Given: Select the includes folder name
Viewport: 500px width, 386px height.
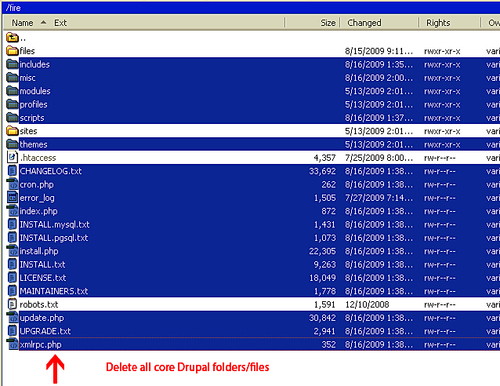Looking at the screenshot, I should coord(35,64).
